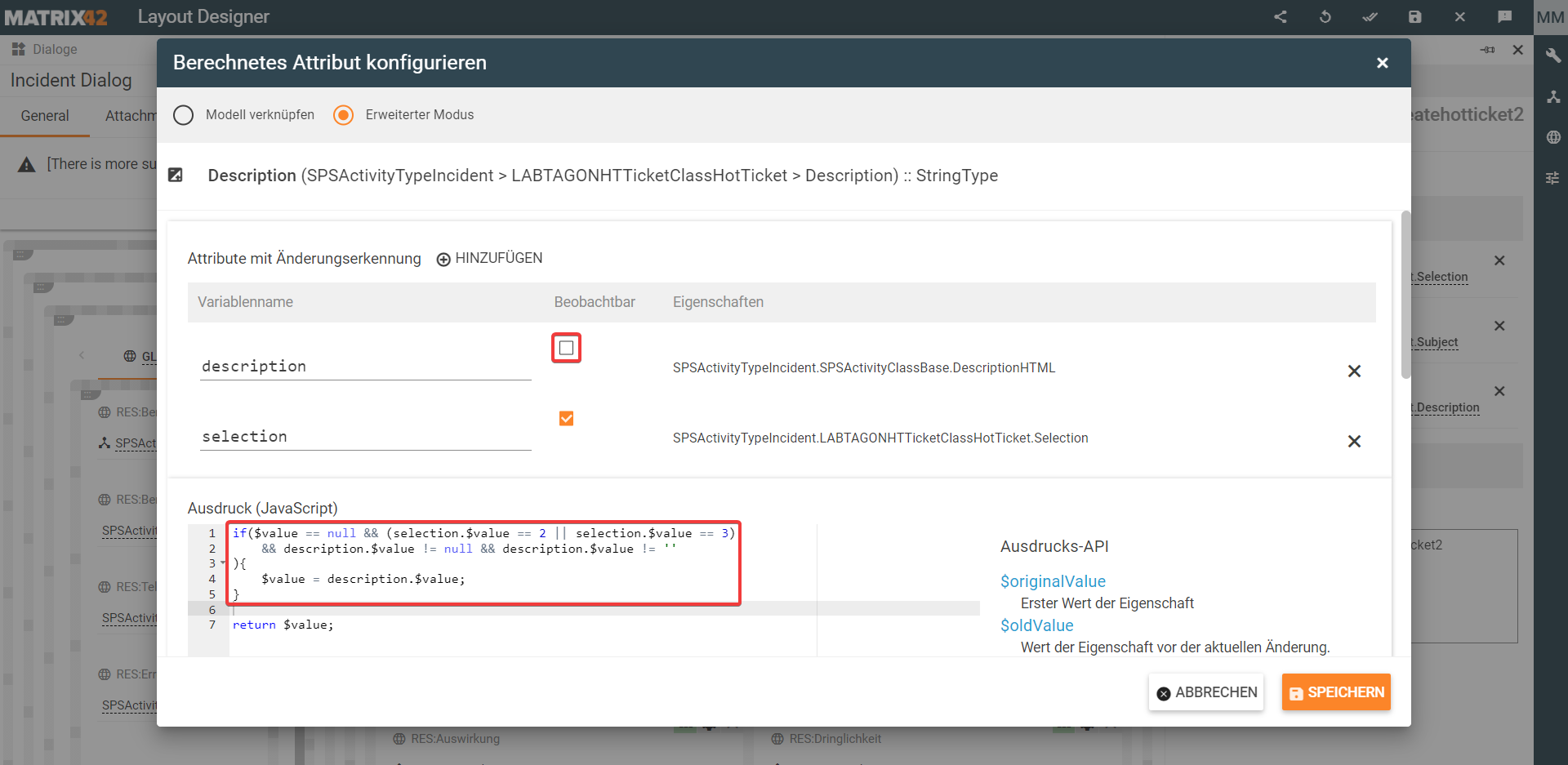Viewport: 1568px width, 765px height.
Task: Click the undo/reset icon in top bar
Action: click(x=1325, y=16)
